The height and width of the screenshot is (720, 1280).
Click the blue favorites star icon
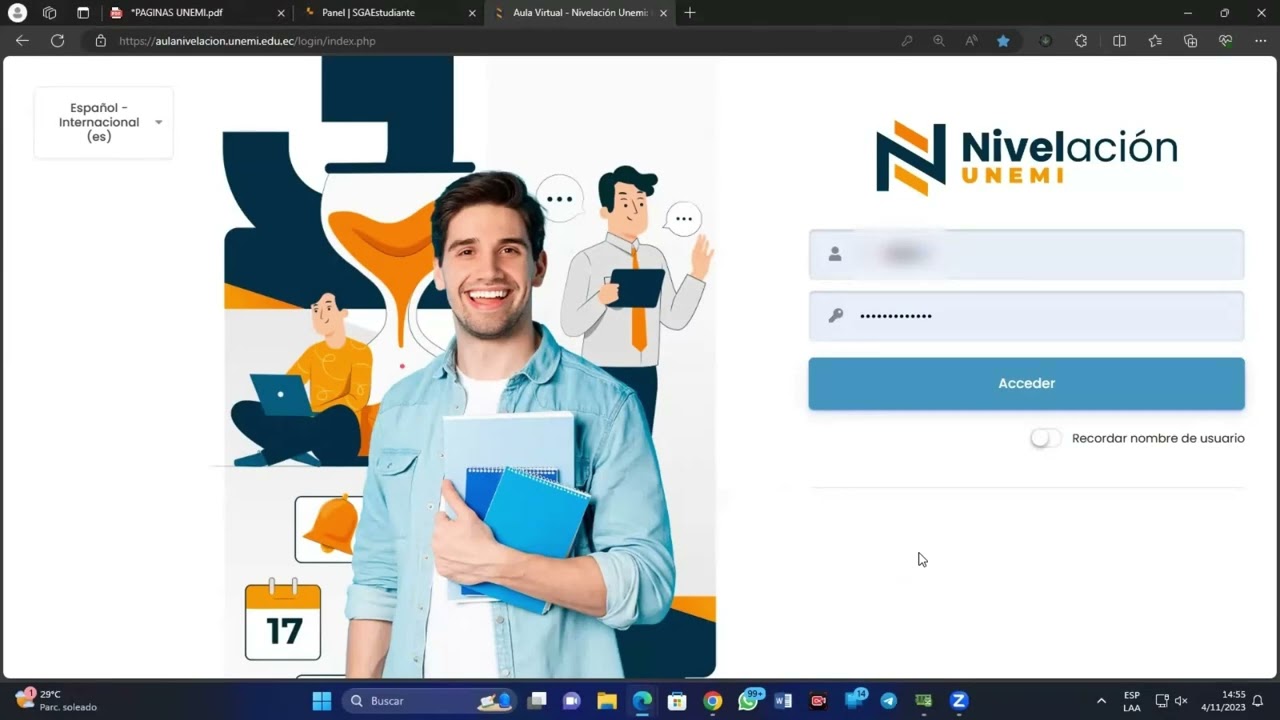pos(1003,41)
